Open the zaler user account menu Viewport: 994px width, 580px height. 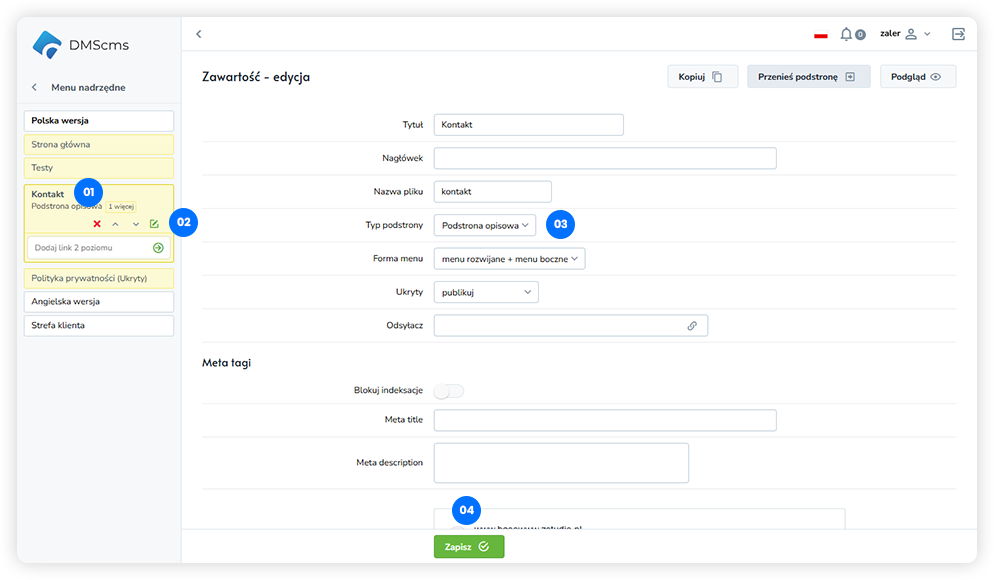pyautogui.click(x=905, y=34)
